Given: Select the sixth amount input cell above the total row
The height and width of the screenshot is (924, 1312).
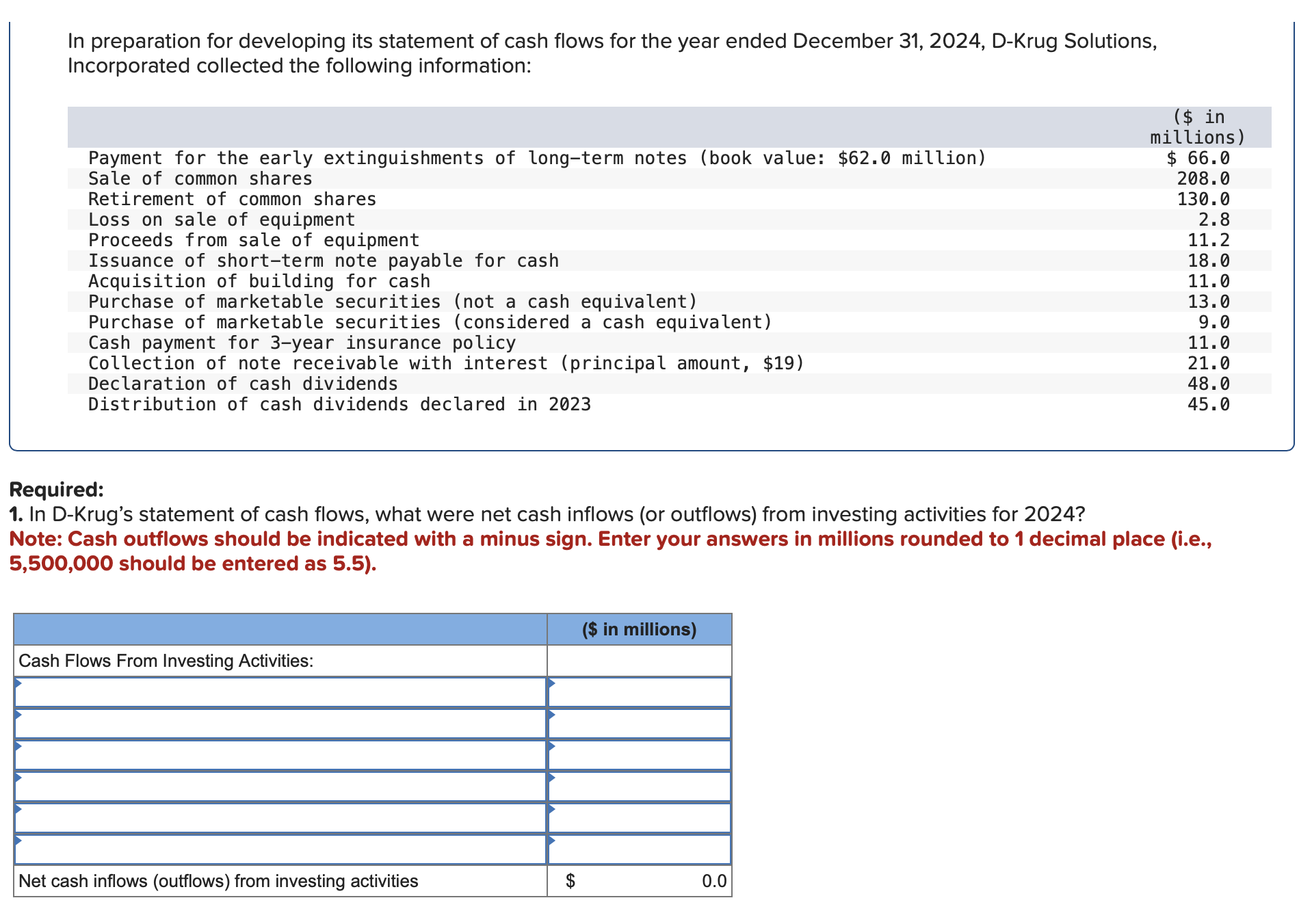Looking at the screenshot, I should 640,849.
